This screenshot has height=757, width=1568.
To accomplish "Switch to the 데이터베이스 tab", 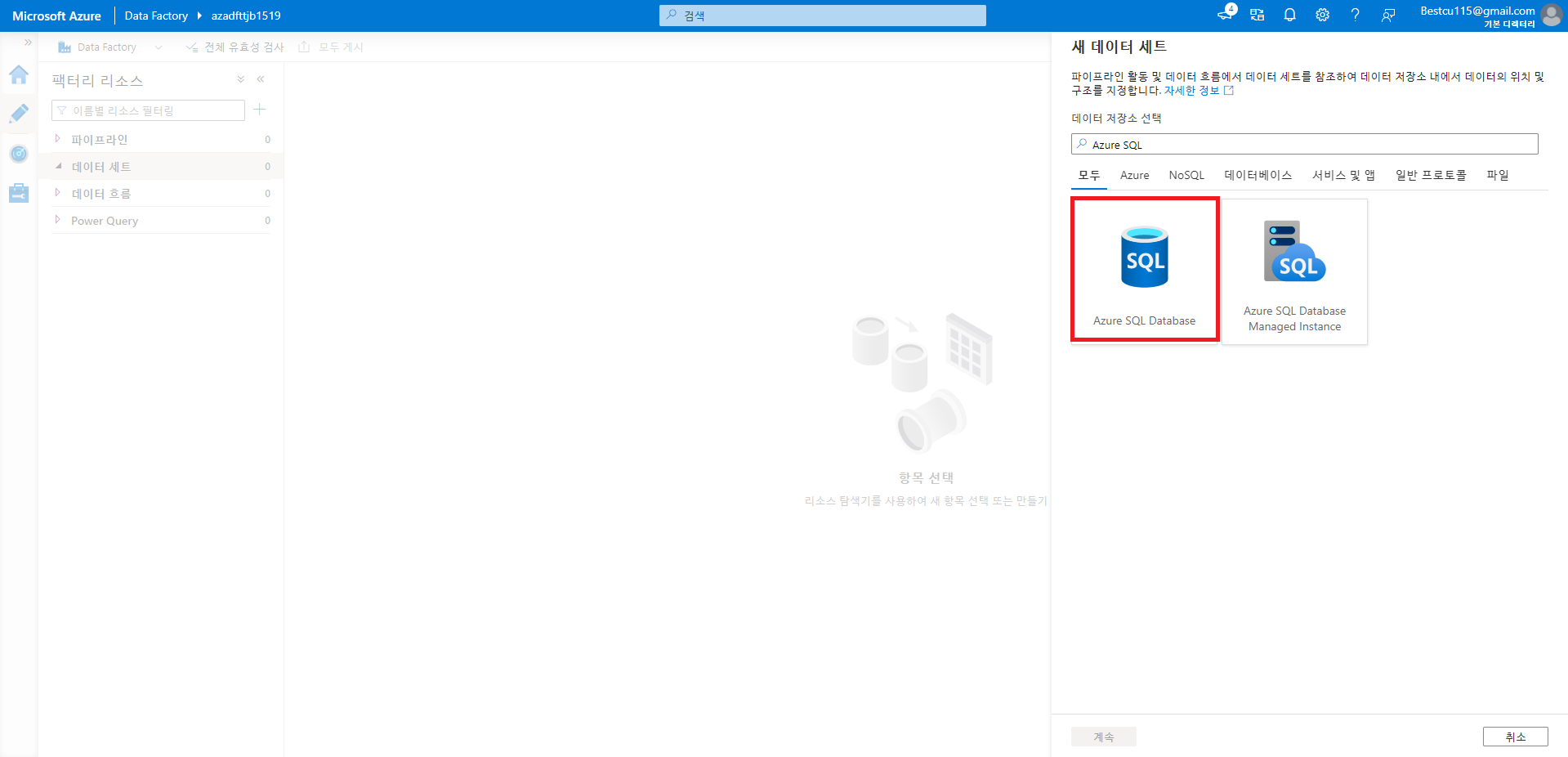I will tap(1258, 175).
